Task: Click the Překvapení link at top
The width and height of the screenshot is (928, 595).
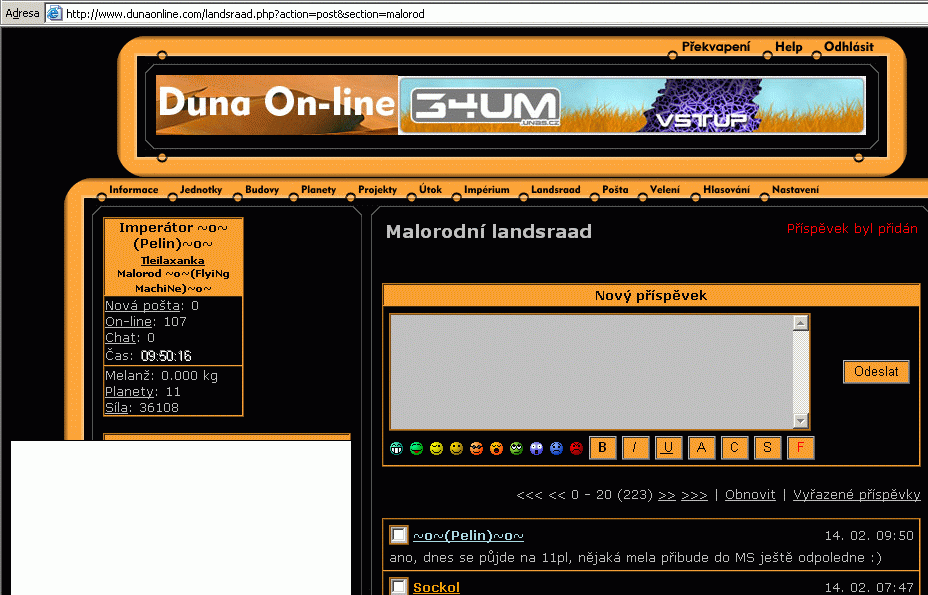Action: pyautogui.click(x=716, y=47)
